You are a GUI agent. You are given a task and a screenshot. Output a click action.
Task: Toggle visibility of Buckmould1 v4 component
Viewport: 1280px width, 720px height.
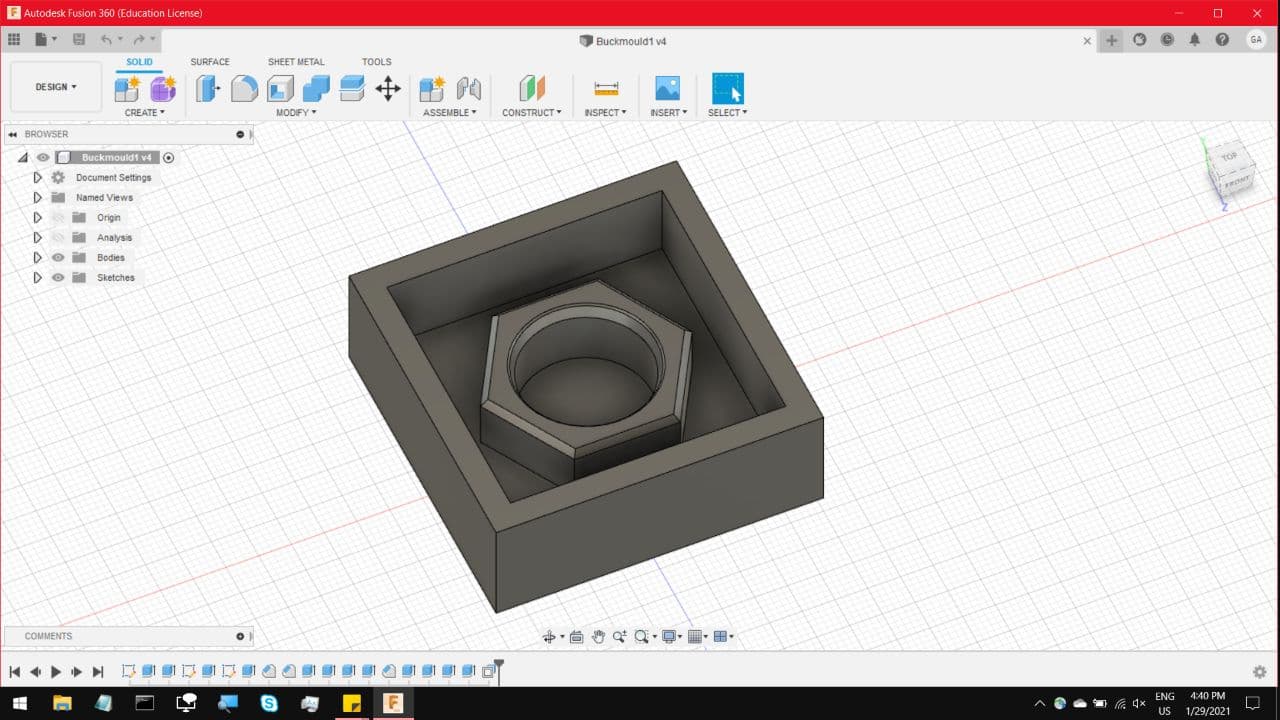pyautogui.click(x=43, y=157)
